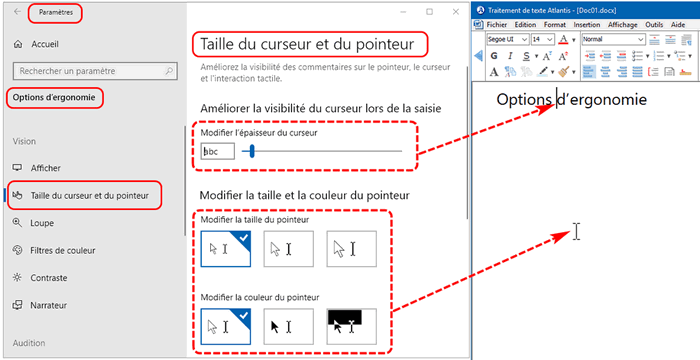
Task: Open the Format menu
Action: tap(555, 25)
